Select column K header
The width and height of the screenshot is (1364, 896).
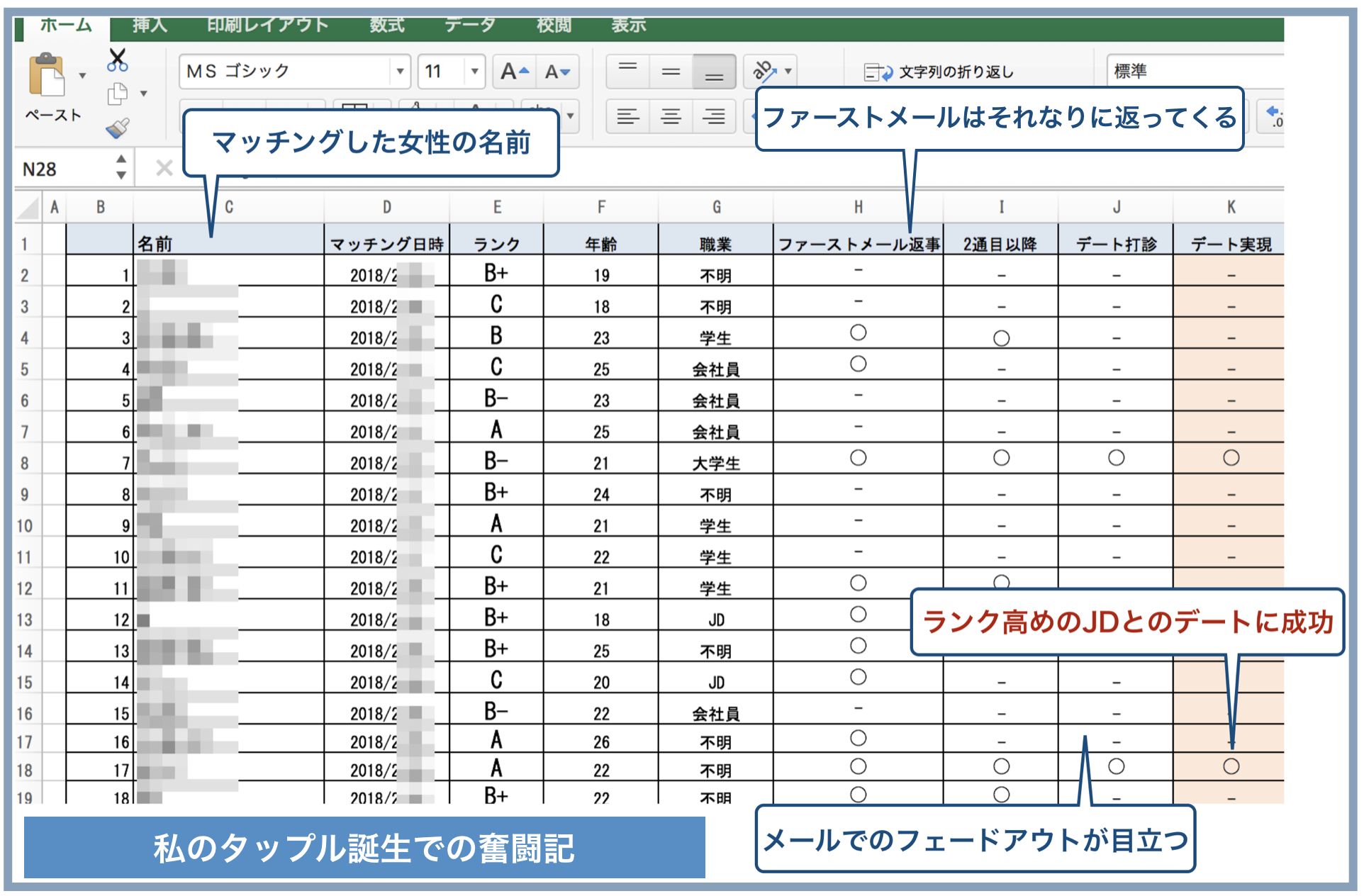(1230, 207)
